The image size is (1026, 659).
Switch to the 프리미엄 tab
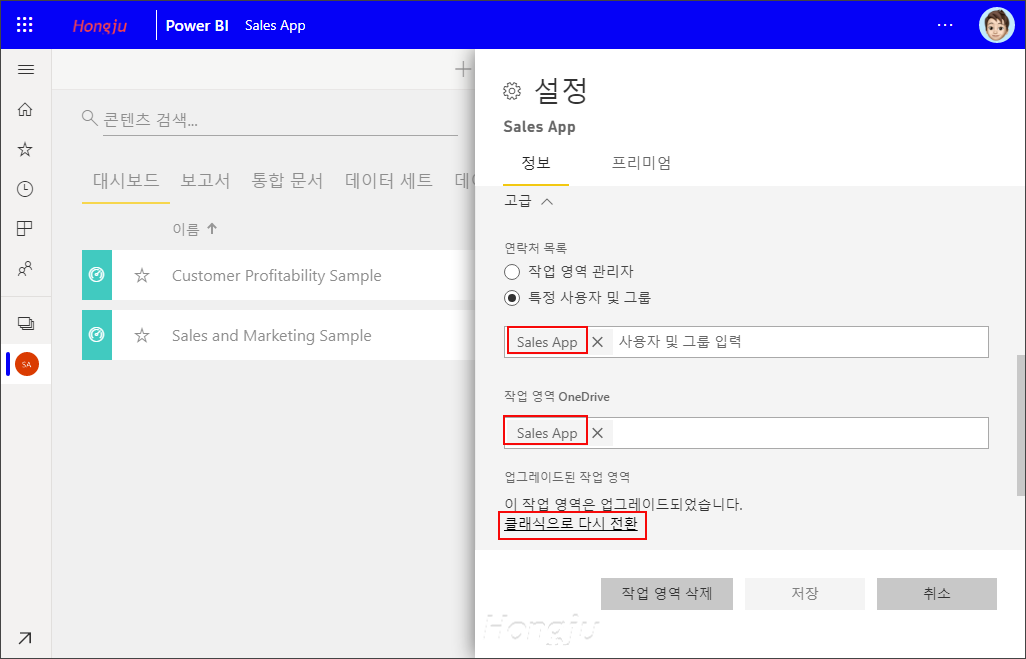pos(641,163)
